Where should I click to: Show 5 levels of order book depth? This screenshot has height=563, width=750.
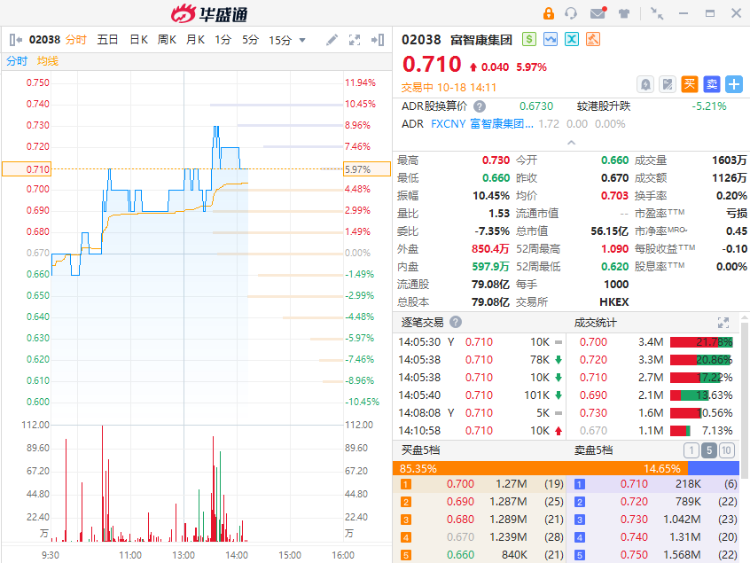(x=709, y=450)
